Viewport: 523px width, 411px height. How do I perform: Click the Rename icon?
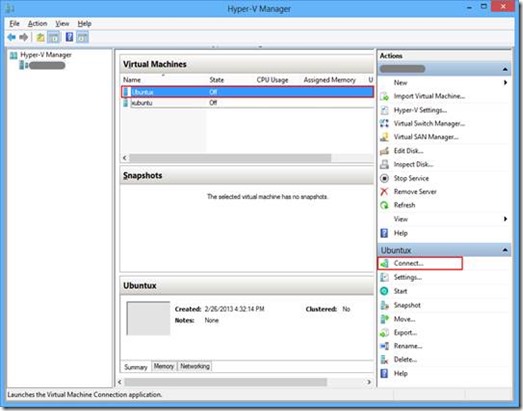click(x=384, y=346)
